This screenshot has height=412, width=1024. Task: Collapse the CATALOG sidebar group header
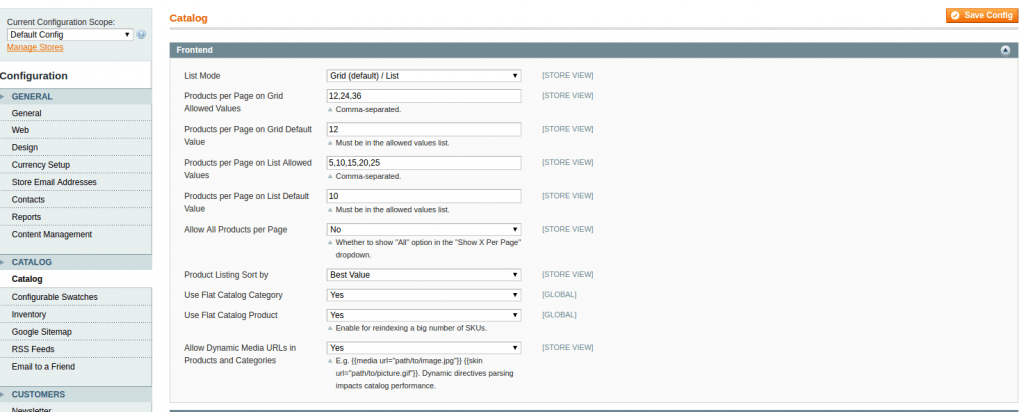(76, 262)
